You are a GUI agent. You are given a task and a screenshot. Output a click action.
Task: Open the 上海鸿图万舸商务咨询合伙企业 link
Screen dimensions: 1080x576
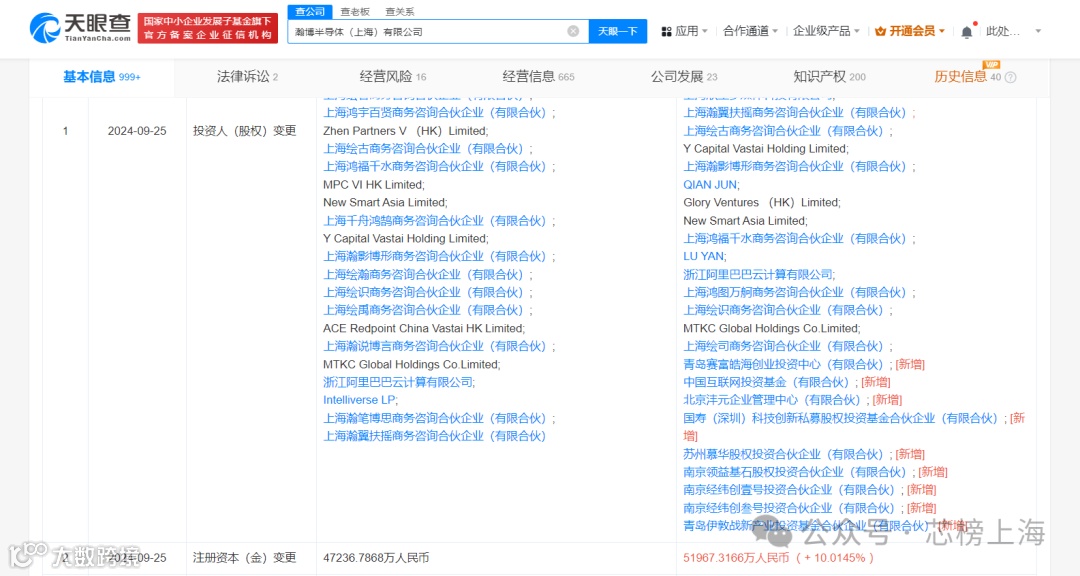click(795, 293)
